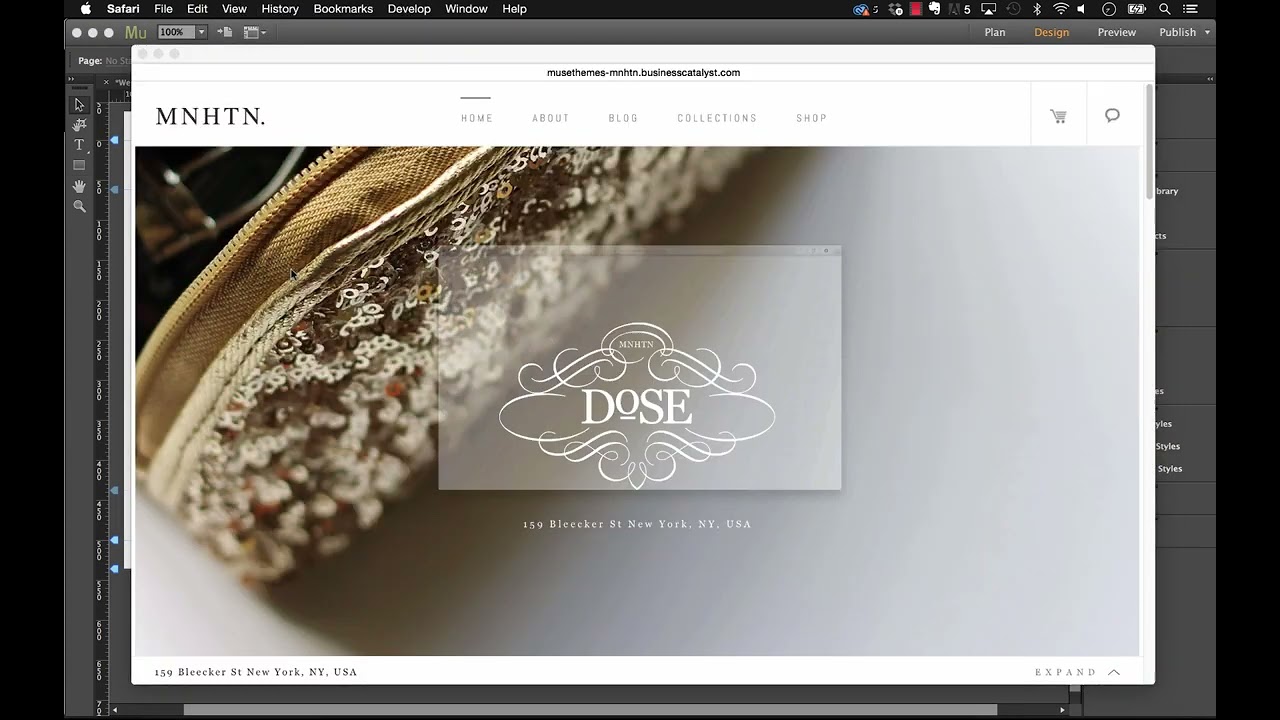Click the shopping cart icon on the website
The image size is (1280, 720).
(x=1058, y=116)
